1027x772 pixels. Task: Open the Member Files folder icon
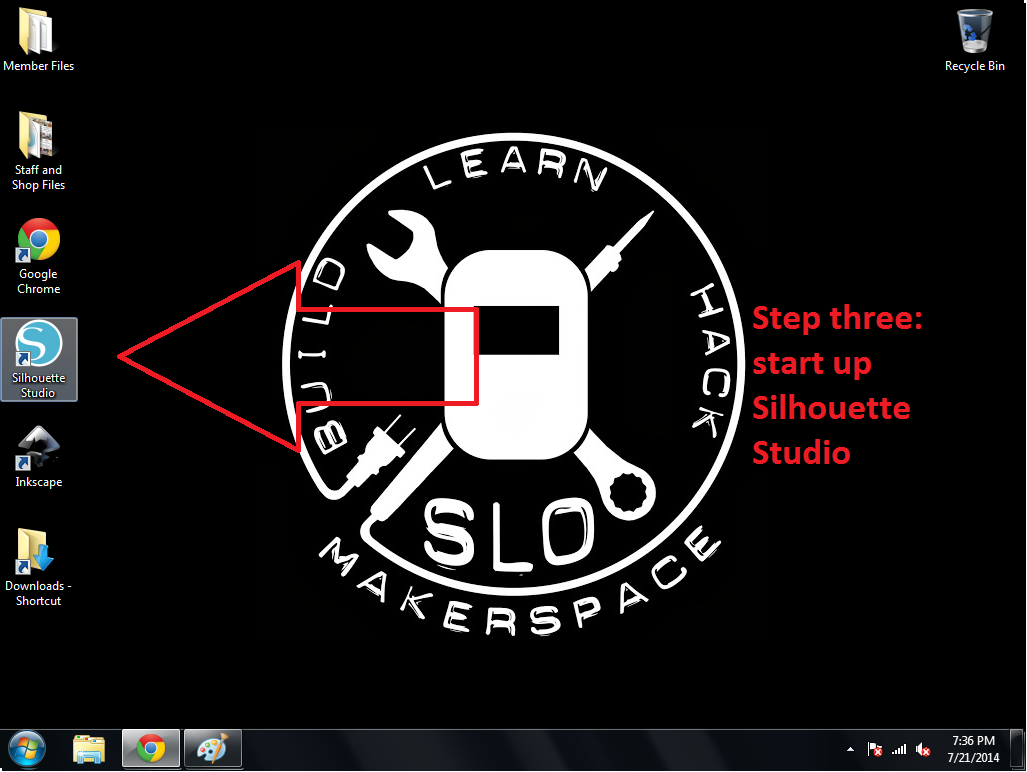(36, 30)
